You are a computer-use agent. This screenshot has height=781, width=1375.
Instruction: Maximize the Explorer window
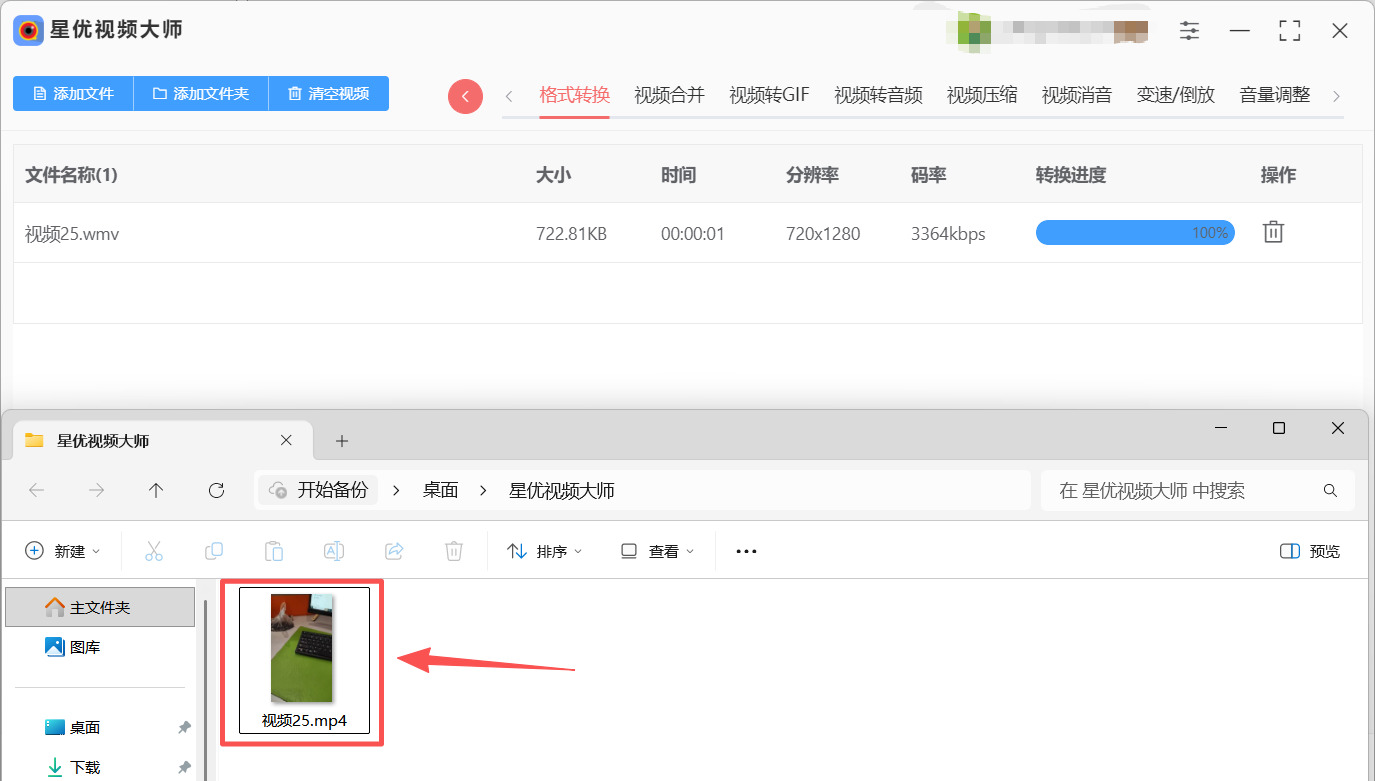1278,428
